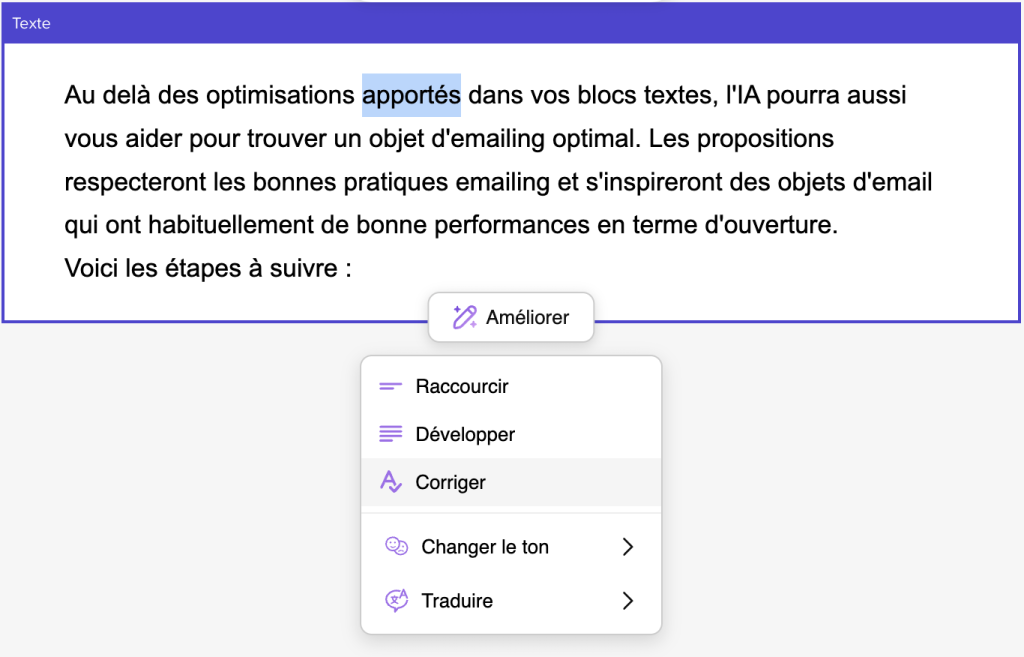Screen dimensions: 1024x657
Task: Click the Développer paragraph-lines icon
Action: point(390,434)
